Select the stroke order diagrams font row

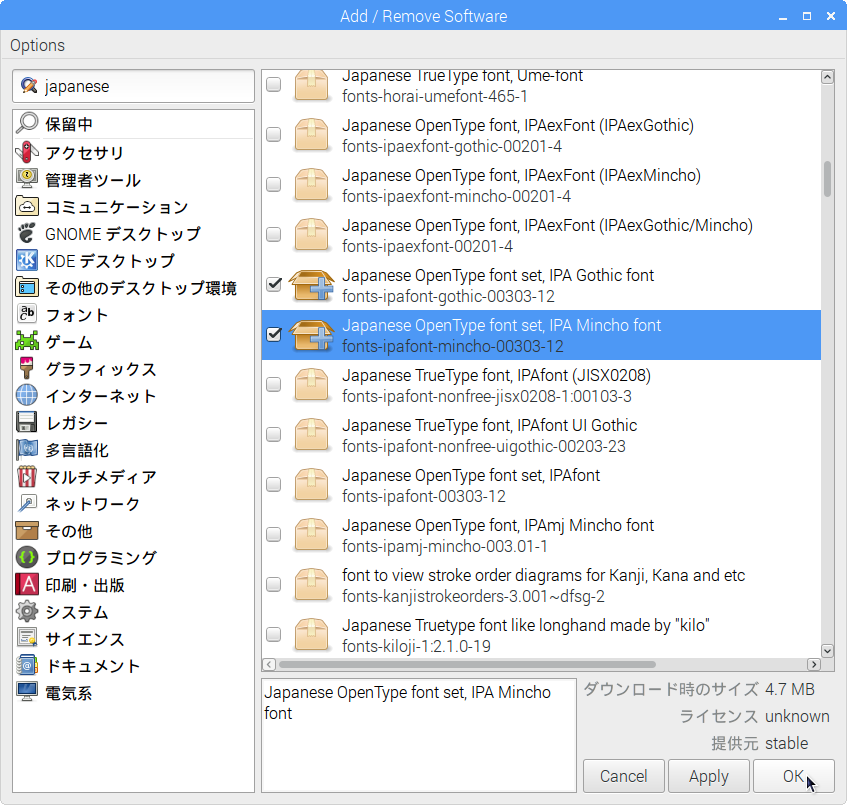click(541, 585)
